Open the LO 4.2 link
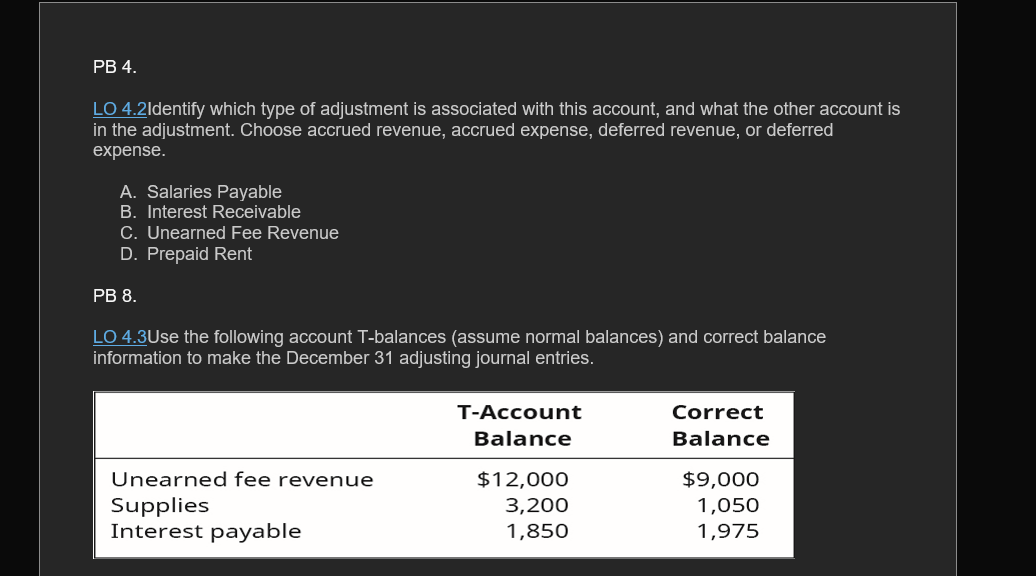The height and width of the screenshot is (576, 1036). pyautogui.click(x=119, y=109)
